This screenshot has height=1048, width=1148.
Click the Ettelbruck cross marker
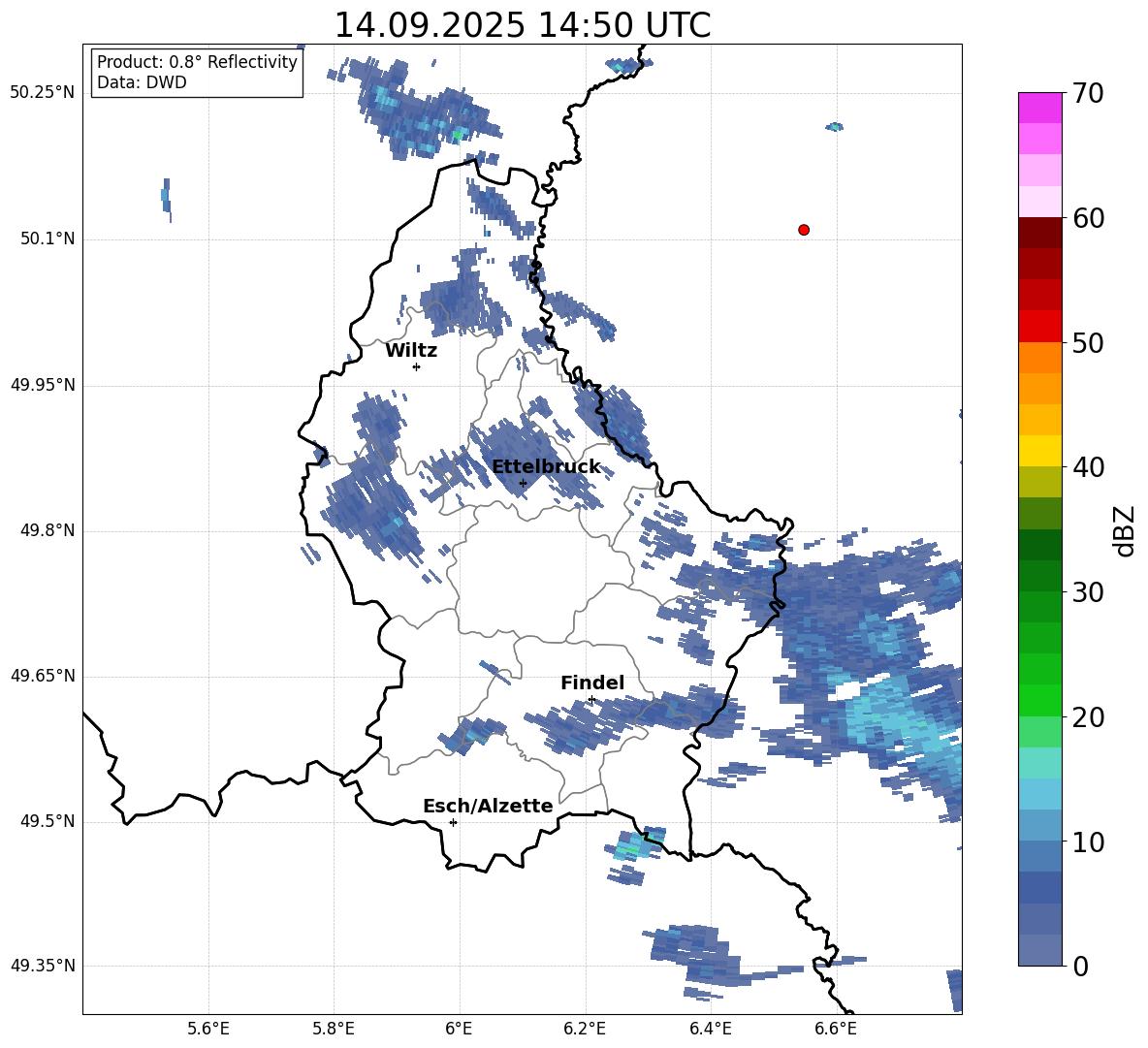(523, 483)
